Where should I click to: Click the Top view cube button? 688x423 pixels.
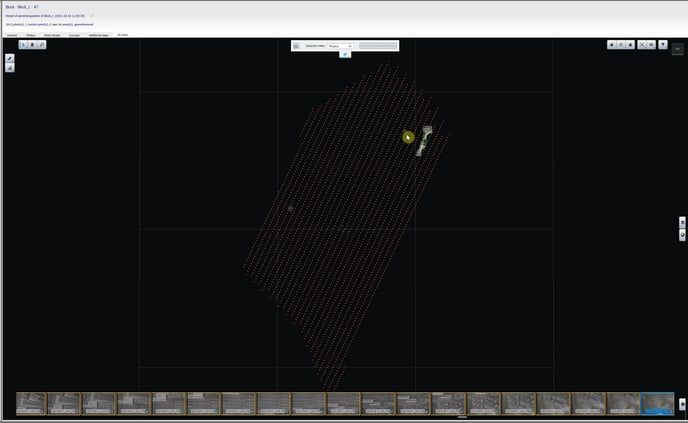[x=677, y=47]
